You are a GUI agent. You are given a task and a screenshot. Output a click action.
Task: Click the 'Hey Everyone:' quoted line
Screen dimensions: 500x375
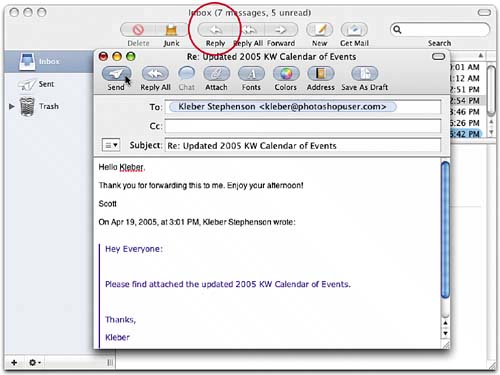pos(134,249)
